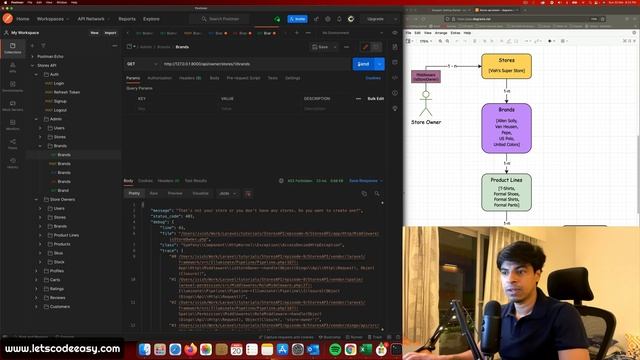Viewport: 640px width, 360px height.
Task: Open the APIs sidebar panel
Action: pos(13,67)
